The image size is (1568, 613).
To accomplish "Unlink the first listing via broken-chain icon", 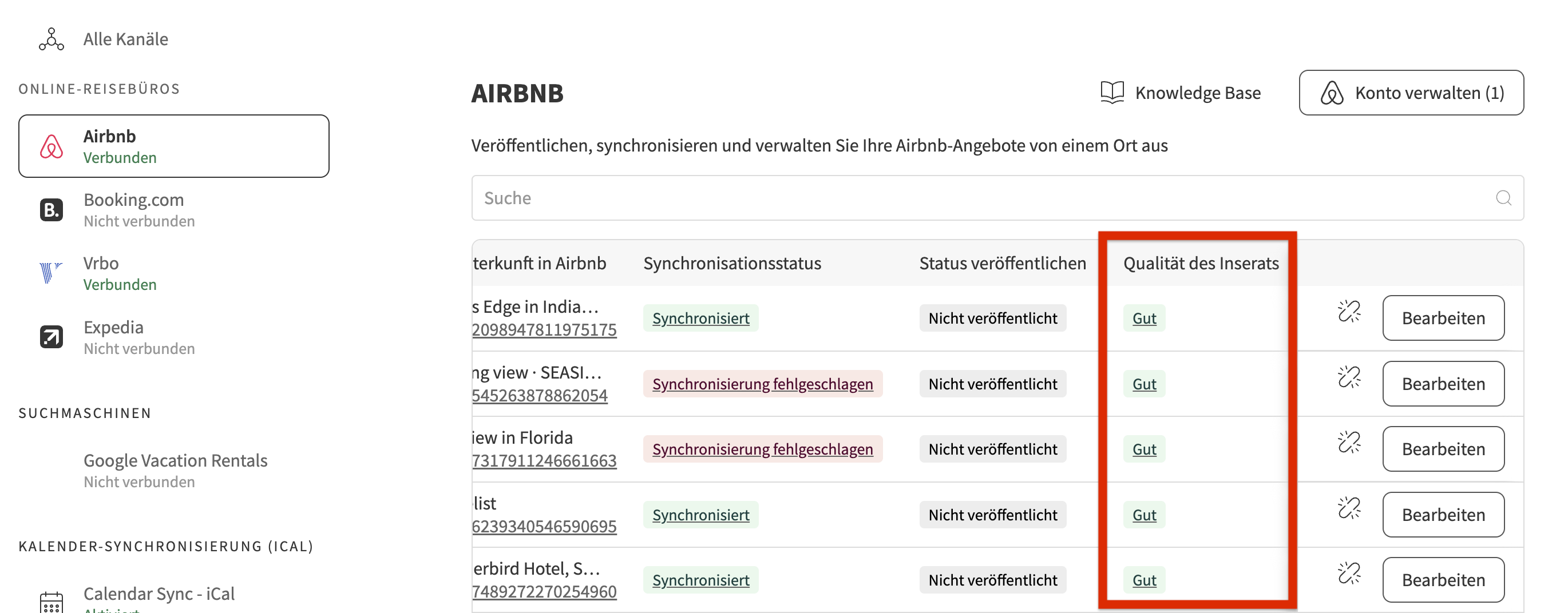I will click(1349, 312).
